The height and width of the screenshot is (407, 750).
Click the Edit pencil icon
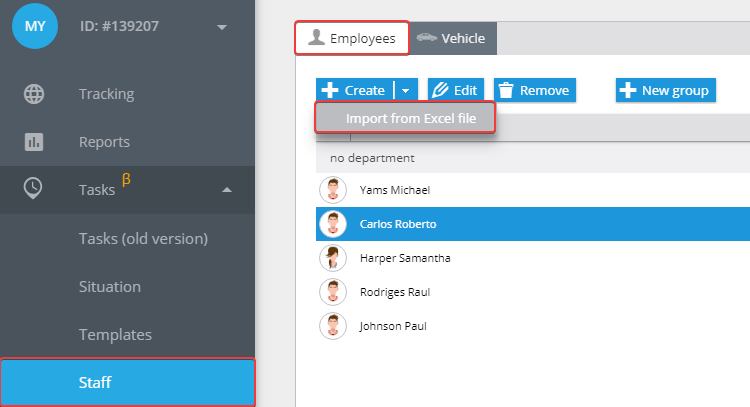coord(440,90)
